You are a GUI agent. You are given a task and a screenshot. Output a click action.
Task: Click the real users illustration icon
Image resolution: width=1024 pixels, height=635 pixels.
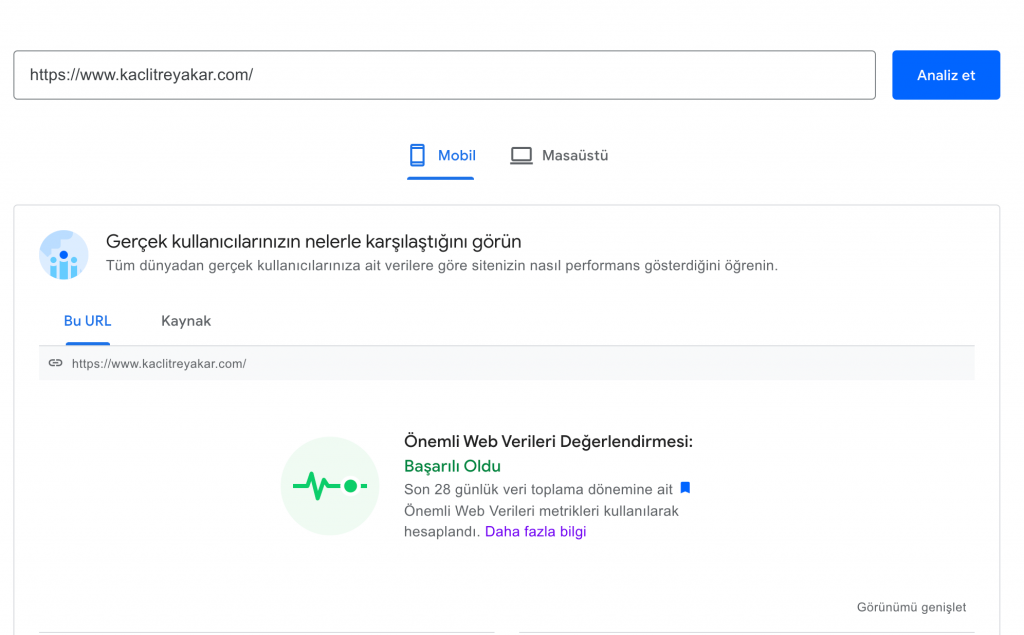coord(64,254)
